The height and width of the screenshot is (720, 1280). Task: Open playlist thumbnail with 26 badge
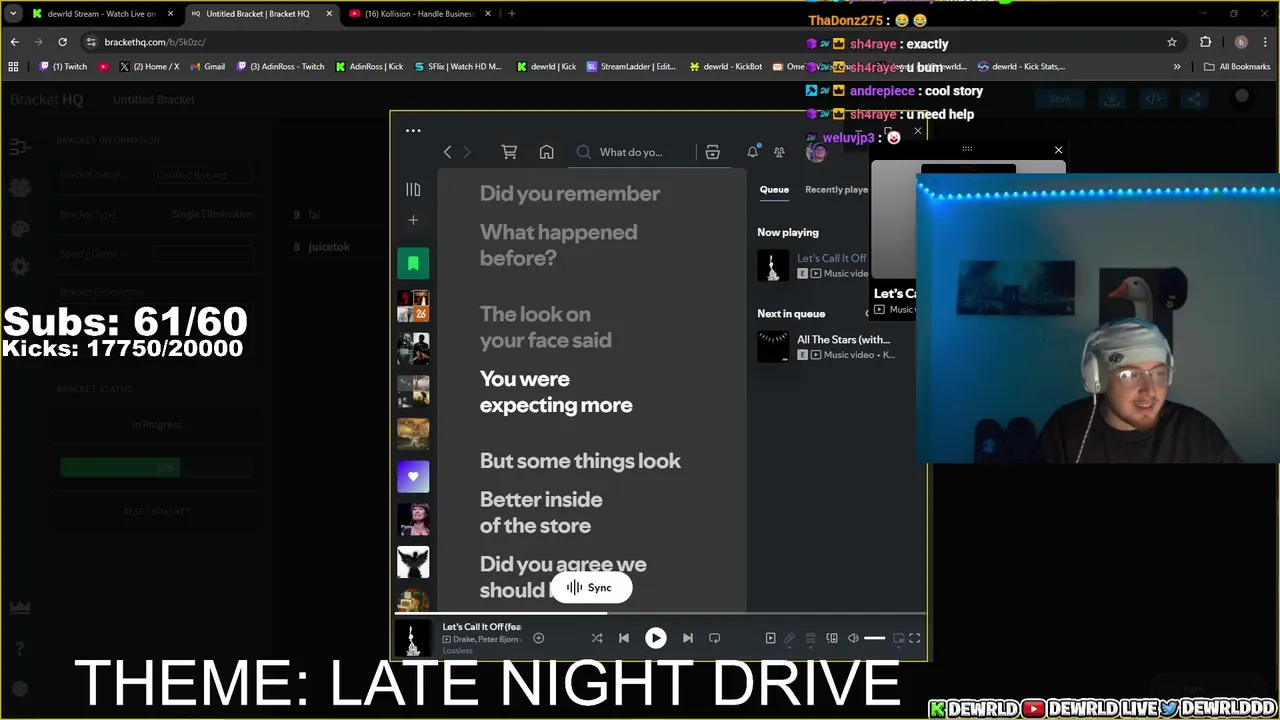413,306
